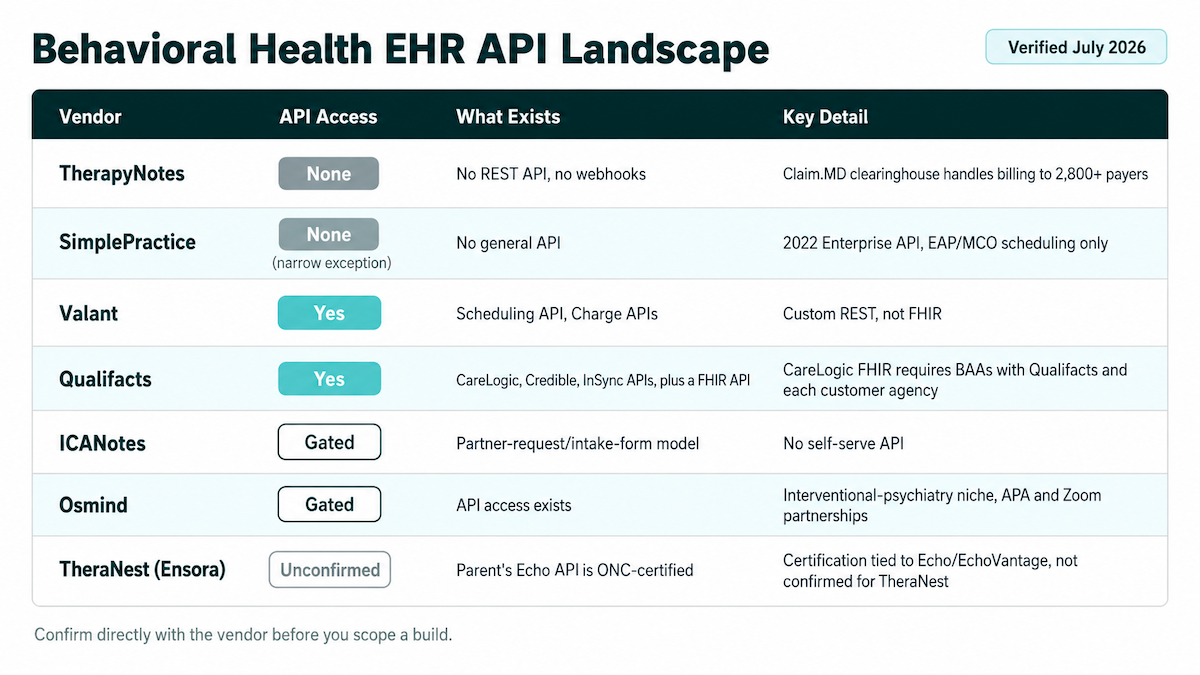Click the Vendor column header
The width and height of the screenshot is (1200, 675).
(x=90, y=117)
